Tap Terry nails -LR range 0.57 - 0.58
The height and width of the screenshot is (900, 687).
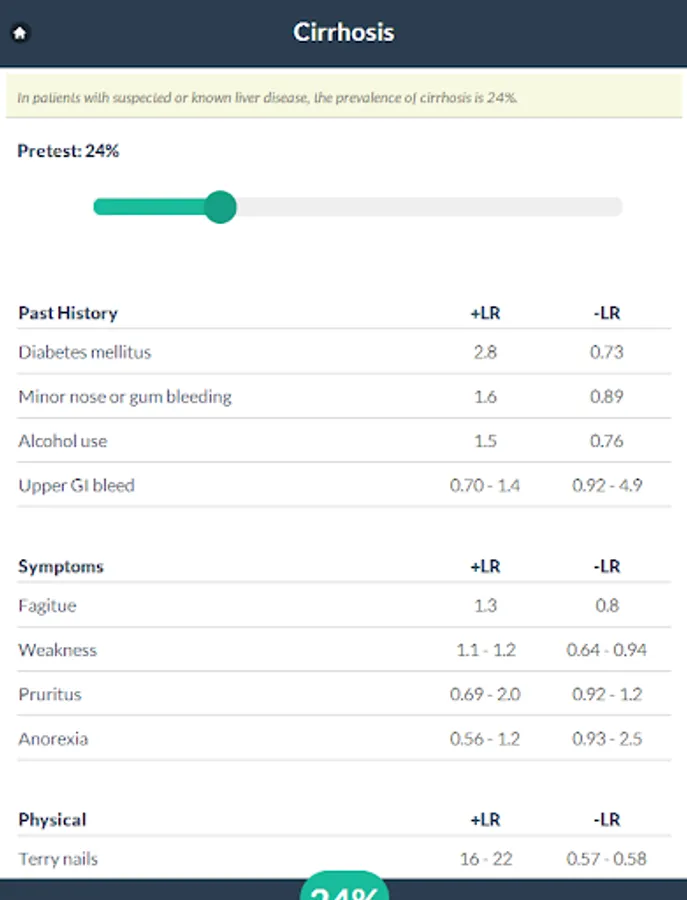pos(607,859)
